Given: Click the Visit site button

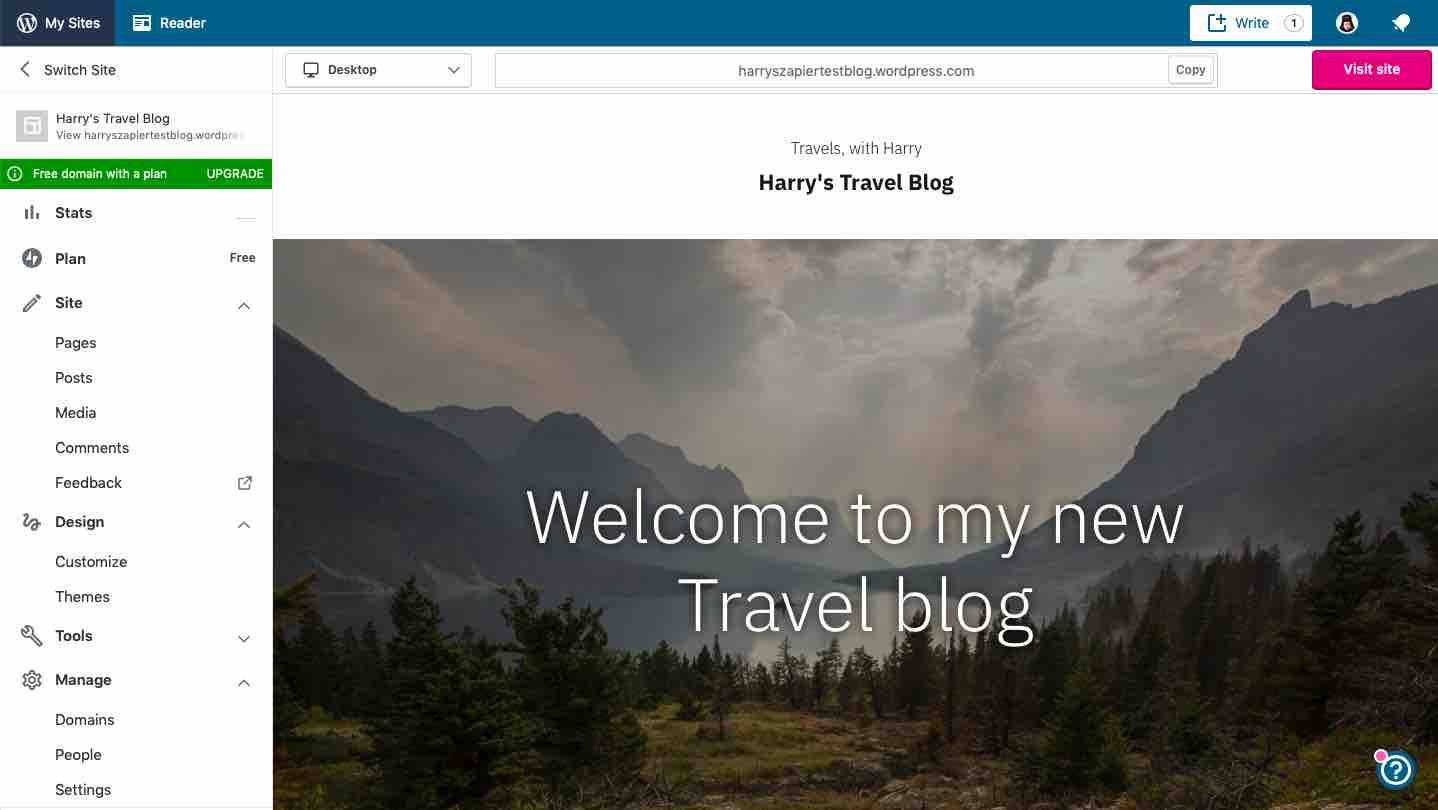Looking at the screenshot, I should click(x=1371, y=69).
